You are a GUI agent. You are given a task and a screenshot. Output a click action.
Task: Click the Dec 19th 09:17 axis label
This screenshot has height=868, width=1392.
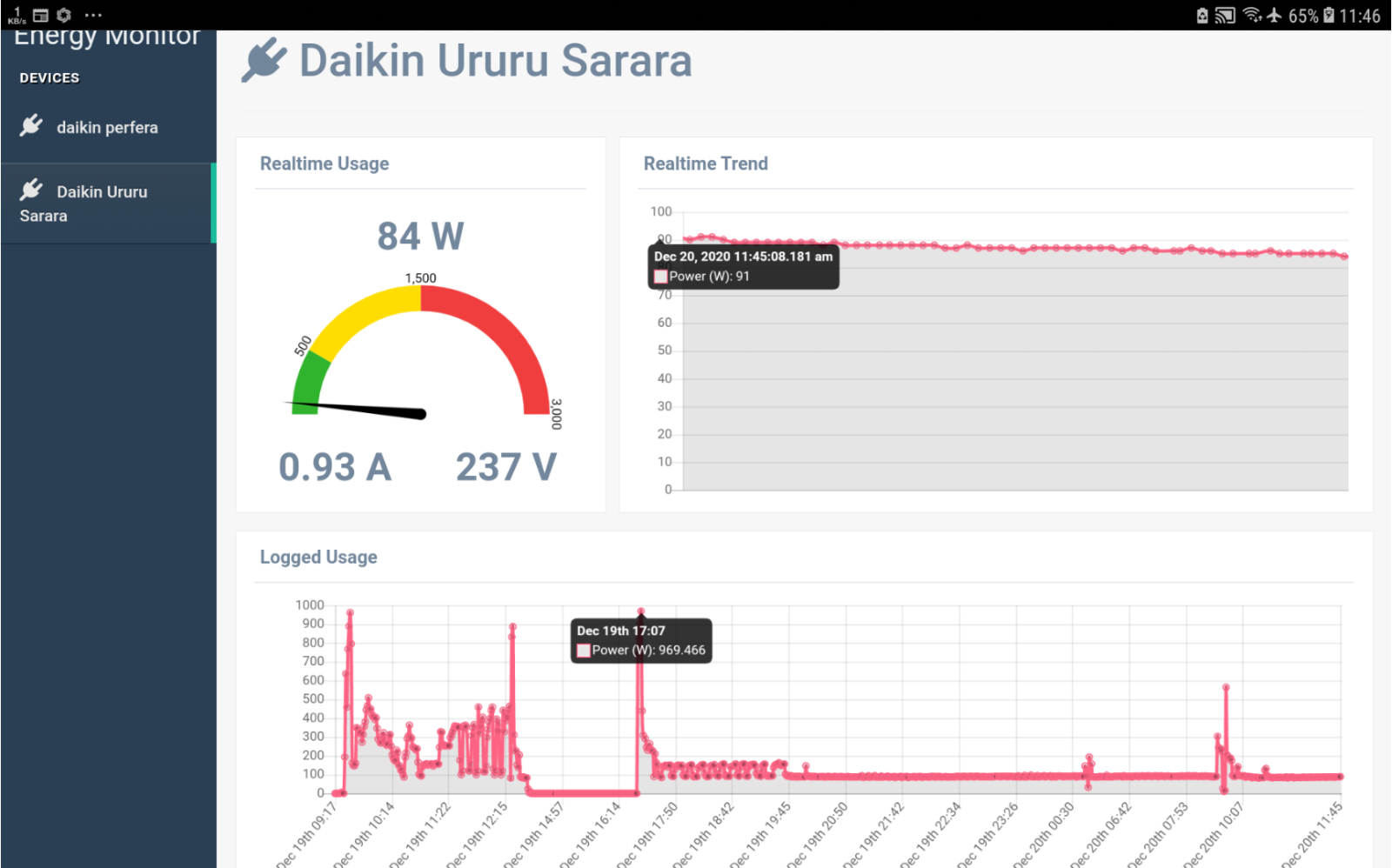[x=305, y=836]
